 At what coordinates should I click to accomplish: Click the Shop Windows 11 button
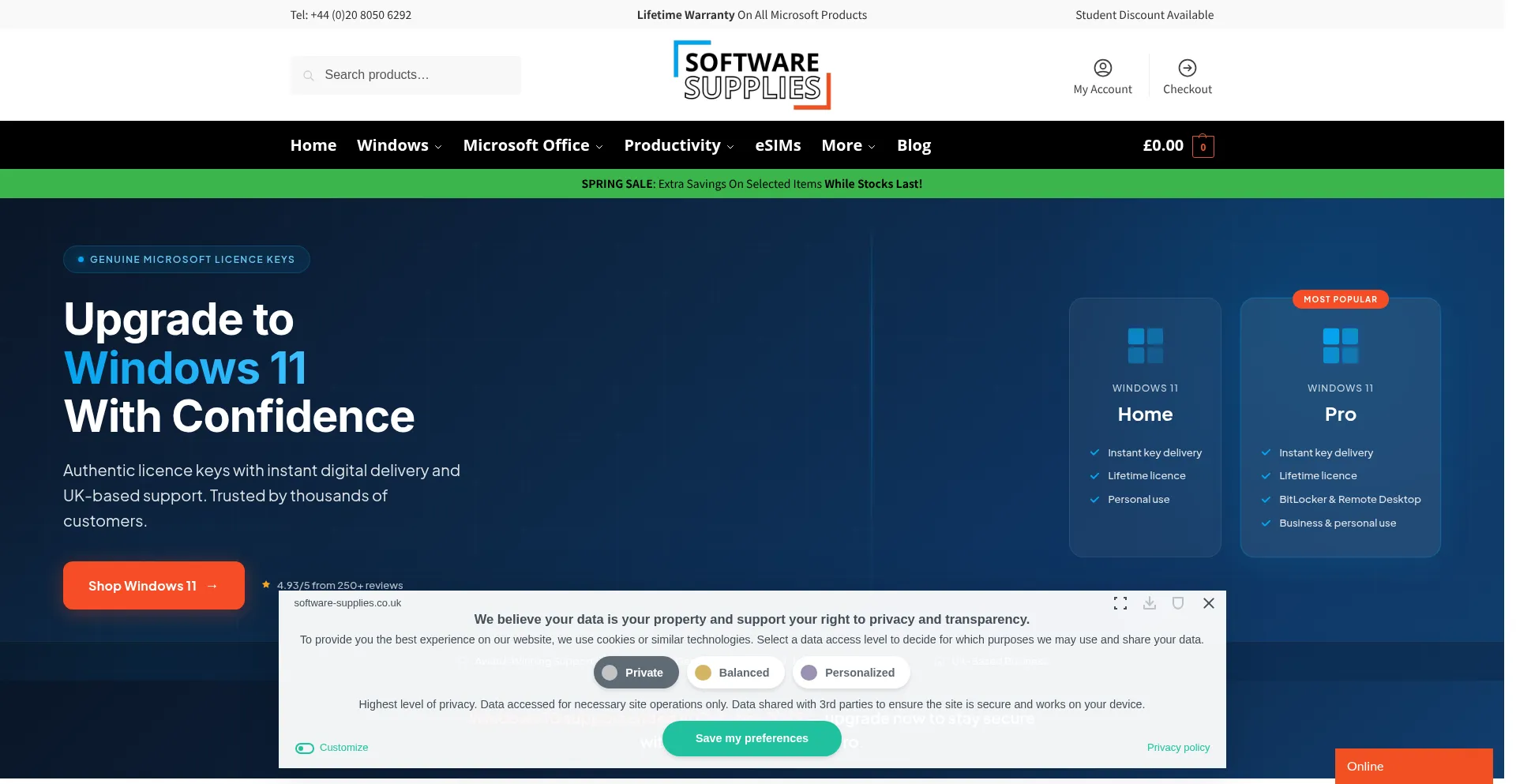click(x=154, y=586)
